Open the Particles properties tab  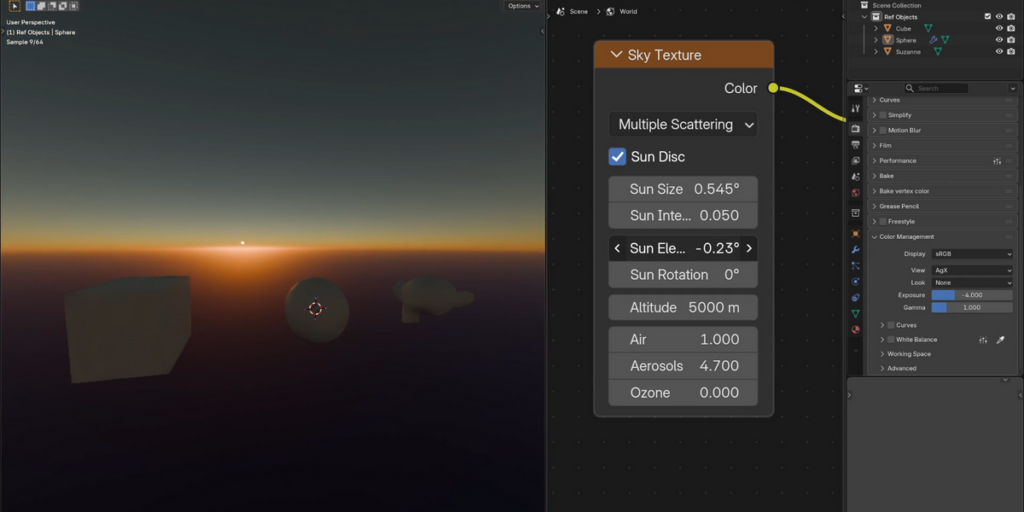point(856,266)
